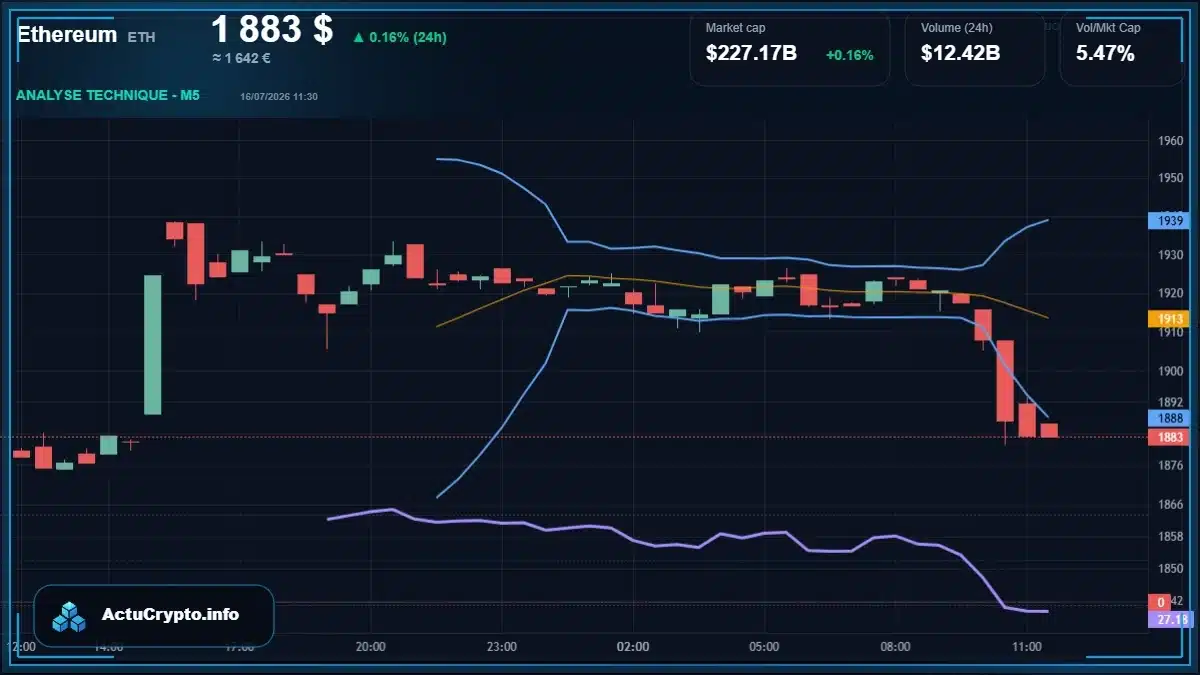The width and height of the screenshot is (1200, 675).
Task: Click the 08:00 time axis label
Action: click(x=896, y=647)
